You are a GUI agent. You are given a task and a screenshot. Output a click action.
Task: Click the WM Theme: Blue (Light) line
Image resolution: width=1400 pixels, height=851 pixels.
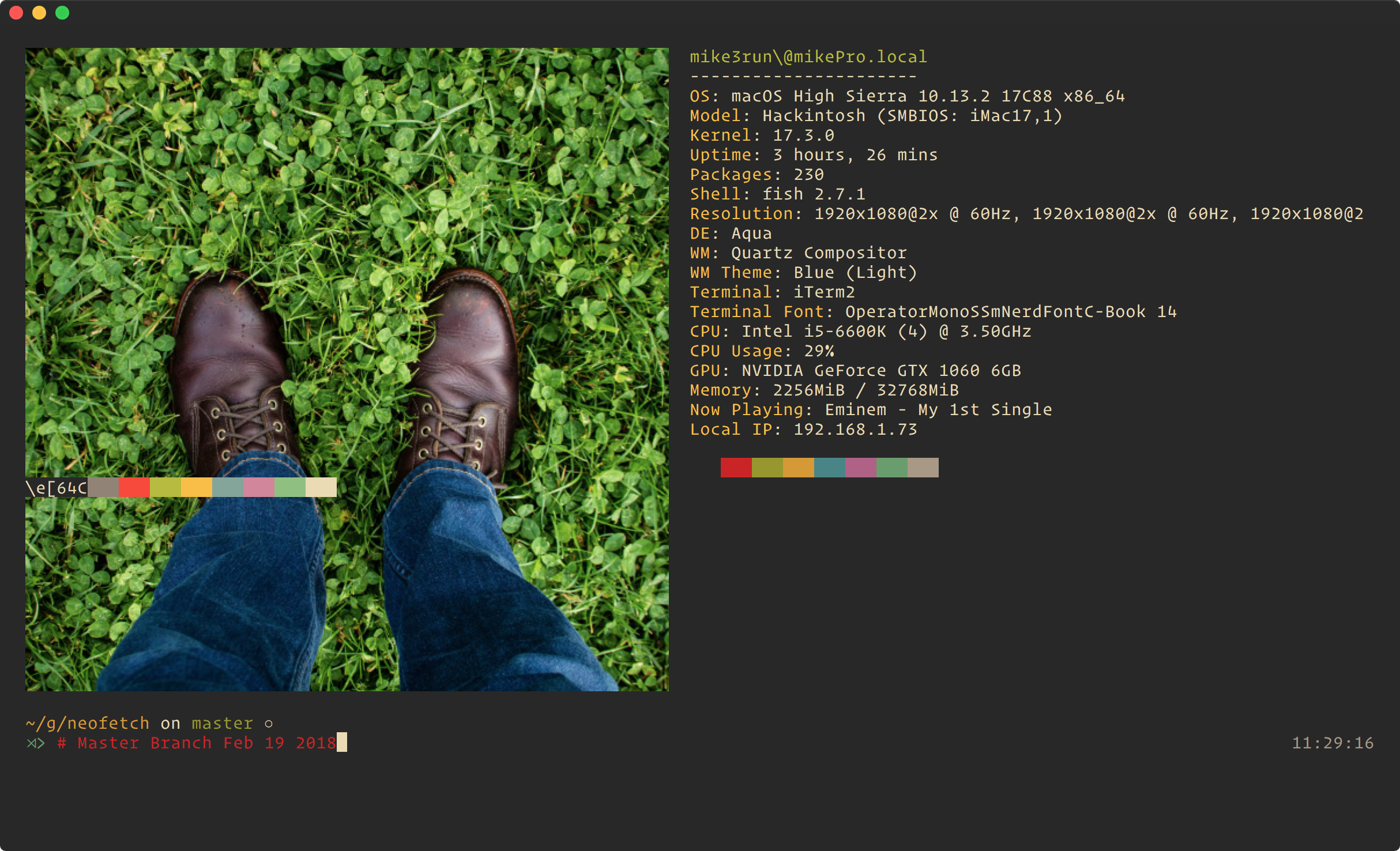tap(804, 272)
